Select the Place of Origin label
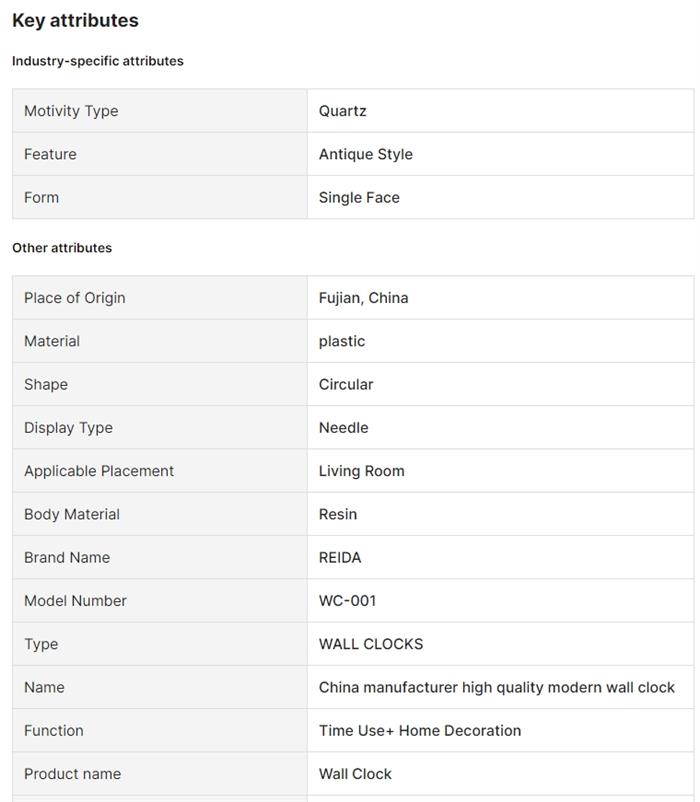This screenshot has height=802, width=700. click(75, 298)
